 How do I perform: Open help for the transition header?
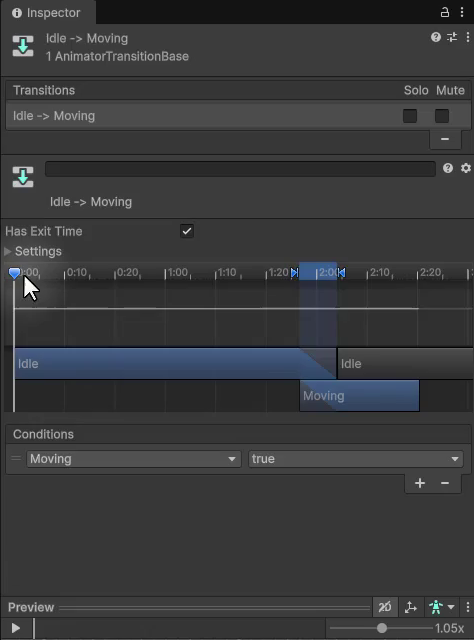point(436,37)
